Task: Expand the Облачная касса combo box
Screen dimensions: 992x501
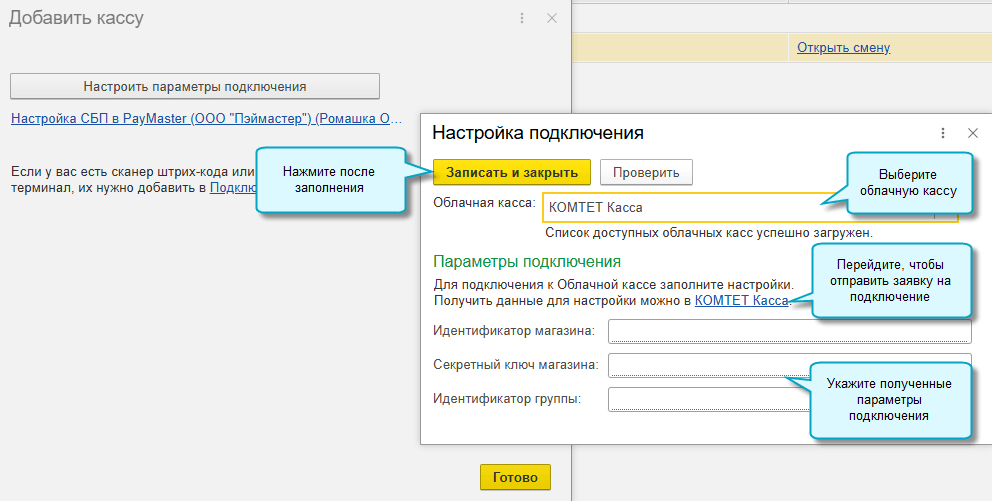Action: pos(946,214)
